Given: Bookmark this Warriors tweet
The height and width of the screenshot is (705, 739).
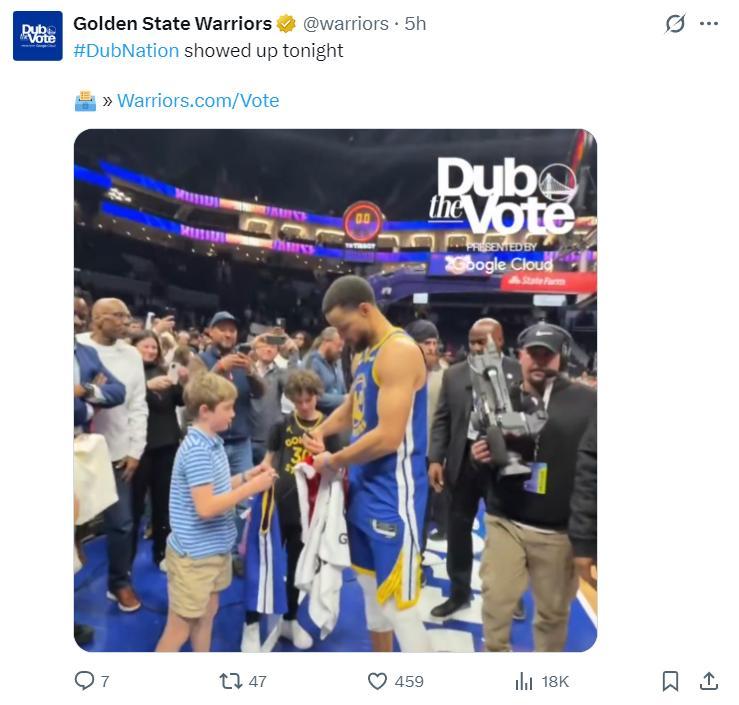Looking at the screenshot, I should 670,681.
